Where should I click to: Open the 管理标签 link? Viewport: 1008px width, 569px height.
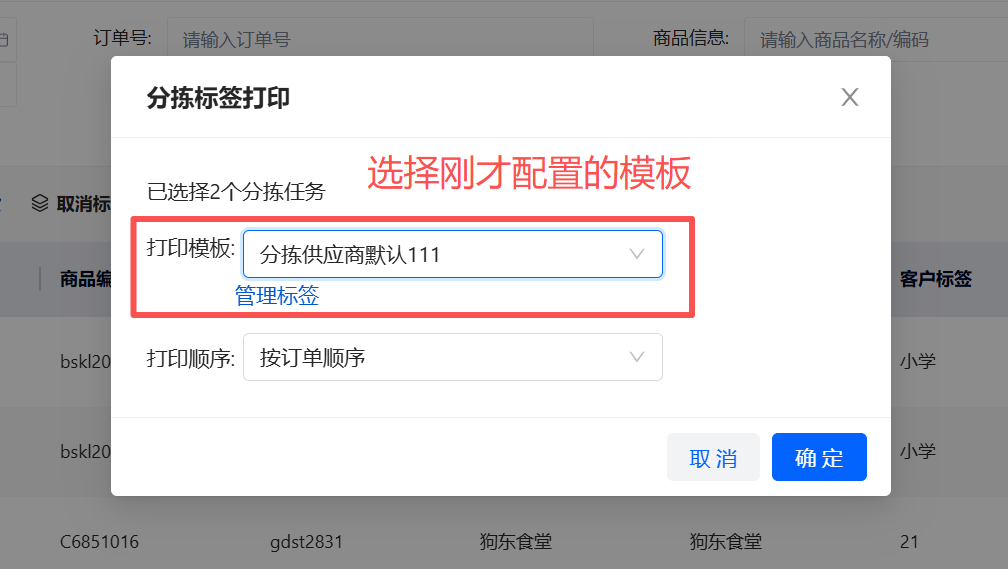click(277, 296)
